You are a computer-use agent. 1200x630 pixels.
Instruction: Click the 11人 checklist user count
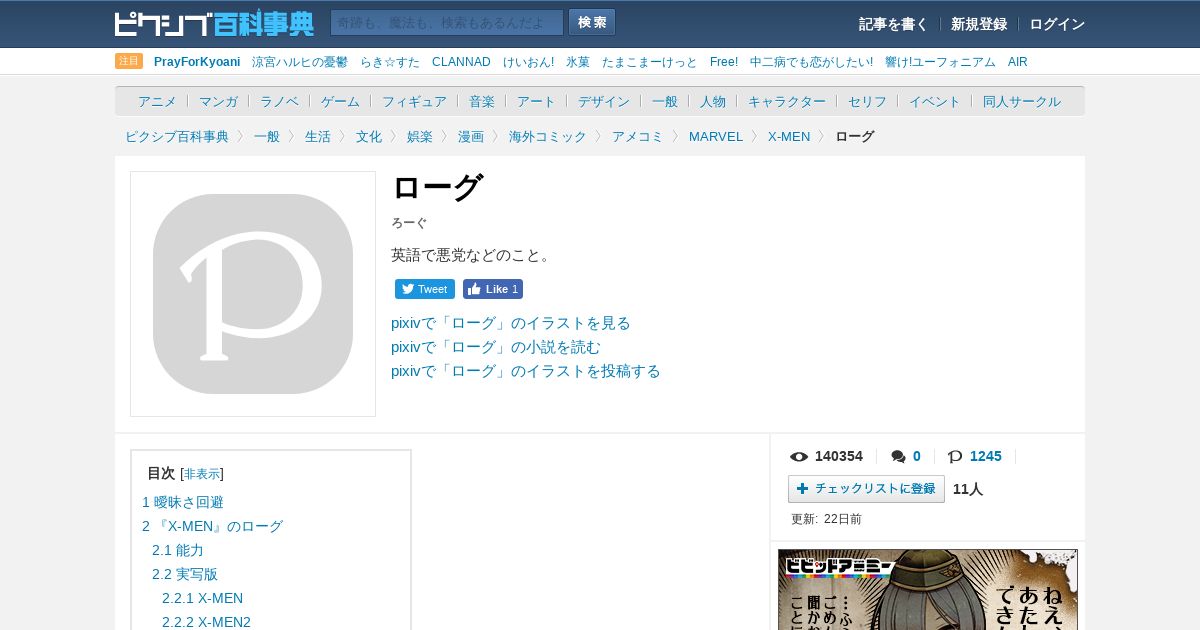968,489
